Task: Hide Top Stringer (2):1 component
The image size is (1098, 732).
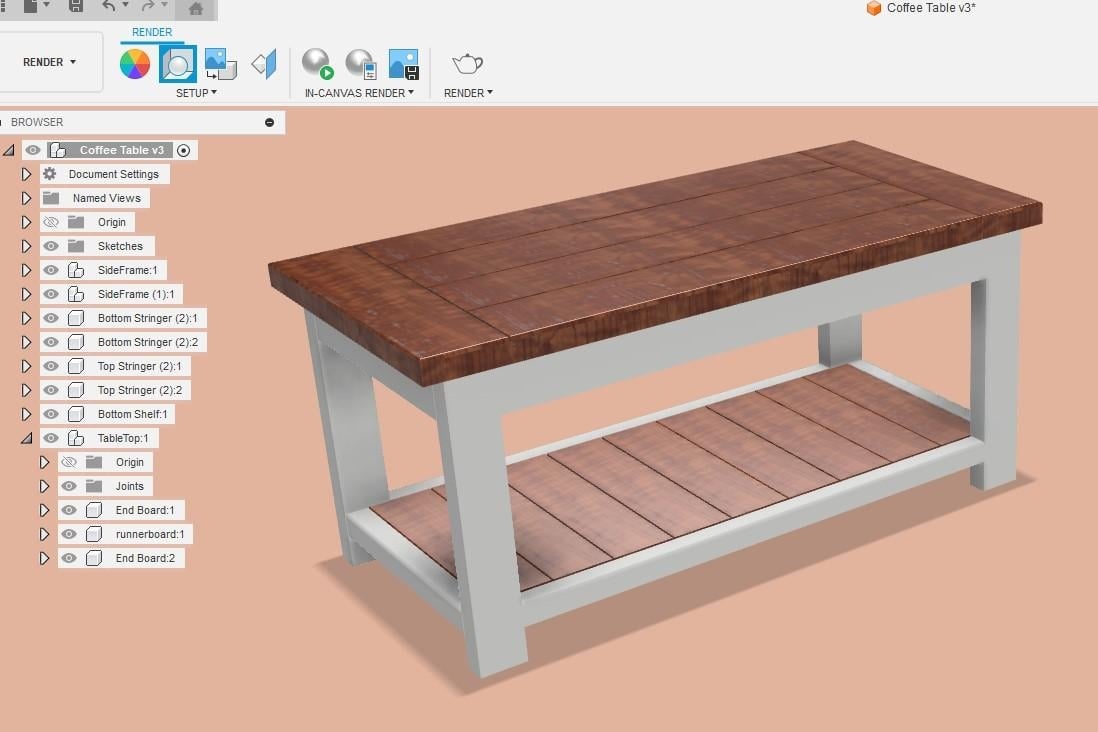Action: click(x=50, y=366)
